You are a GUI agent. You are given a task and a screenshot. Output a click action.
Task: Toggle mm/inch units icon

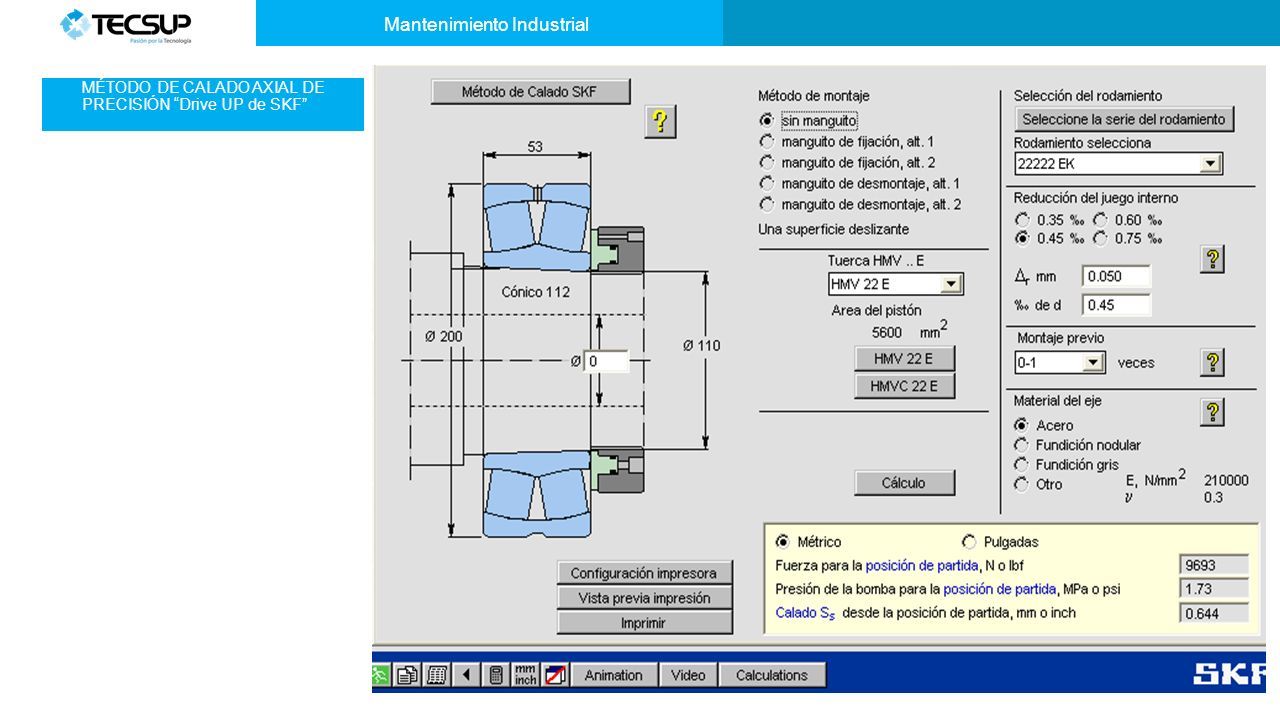click(x=526, y=675)
